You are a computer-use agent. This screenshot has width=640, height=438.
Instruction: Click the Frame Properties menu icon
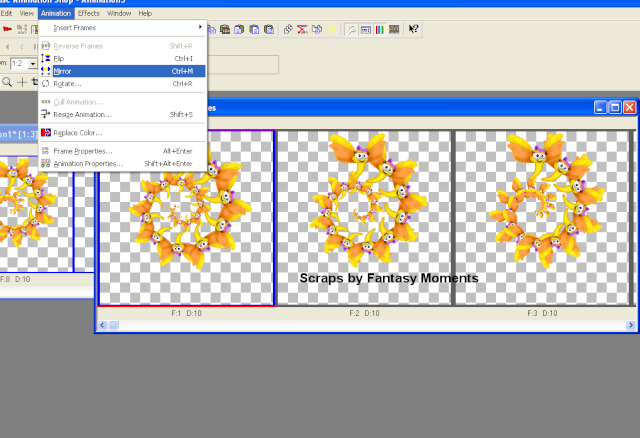coord(46,151)
